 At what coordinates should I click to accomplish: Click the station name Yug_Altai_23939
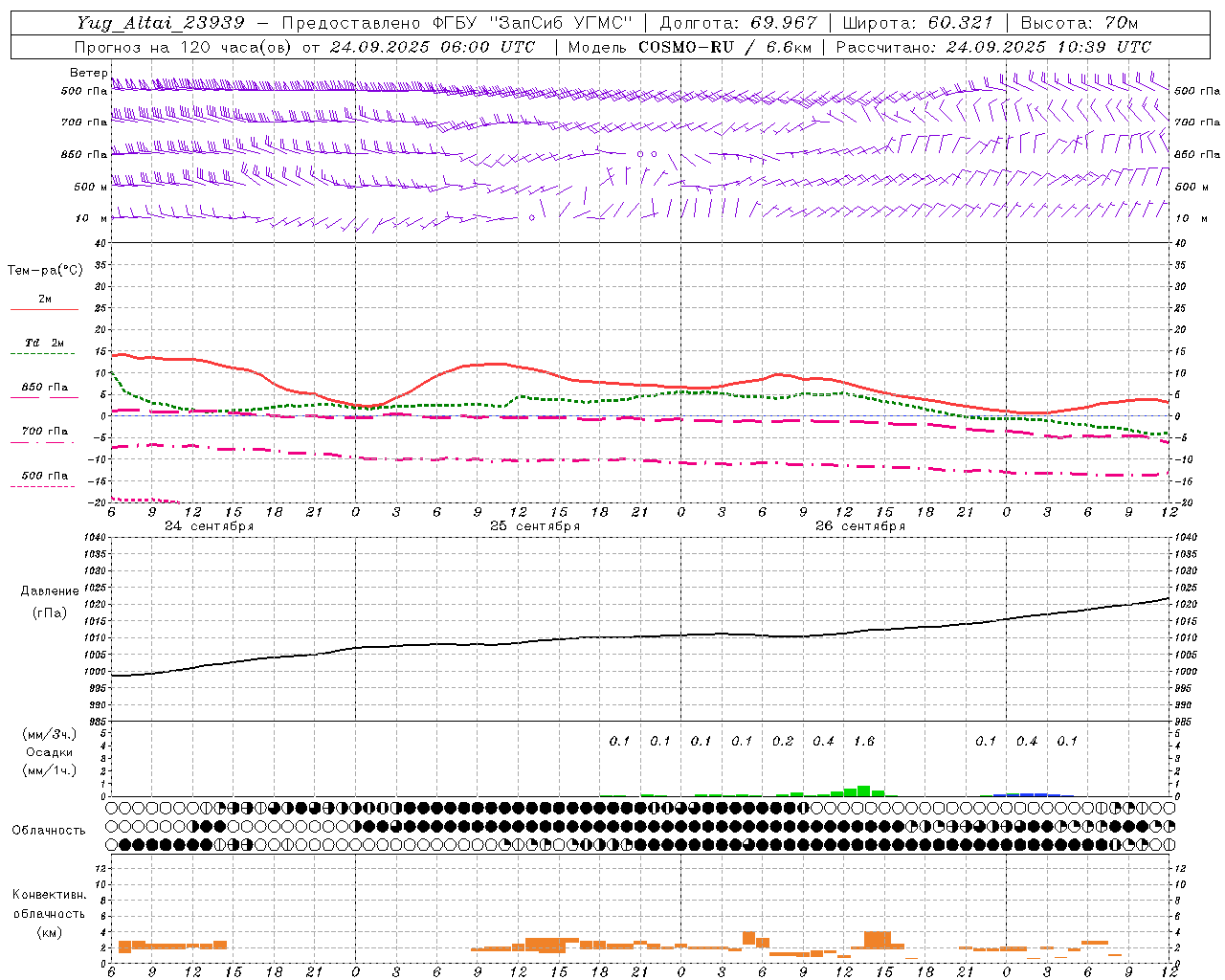tap(160, 23)
